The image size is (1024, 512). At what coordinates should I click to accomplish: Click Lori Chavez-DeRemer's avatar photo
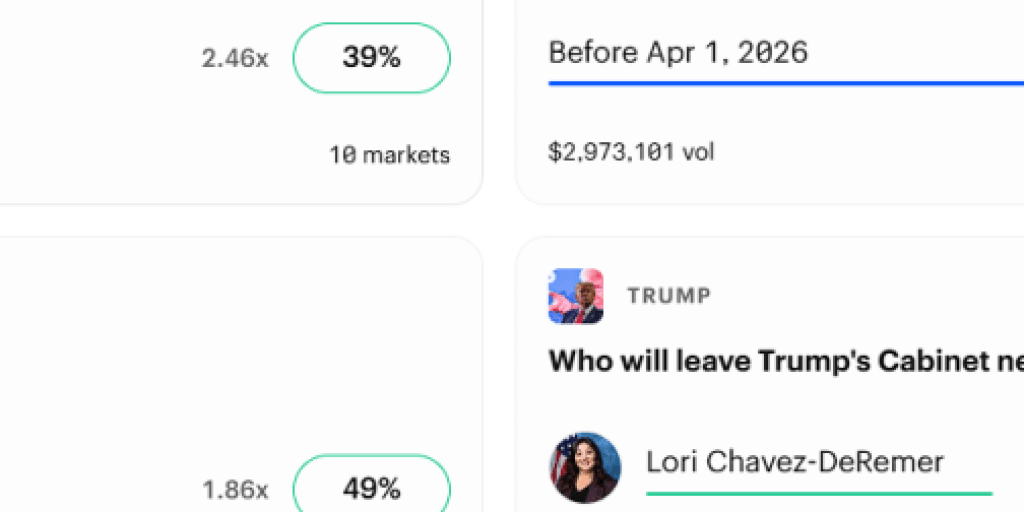click(x=584, y=467)
